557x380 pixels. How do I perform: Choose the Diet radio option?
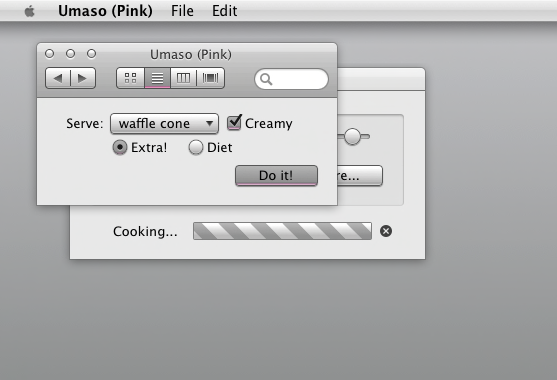coord(196,147)
